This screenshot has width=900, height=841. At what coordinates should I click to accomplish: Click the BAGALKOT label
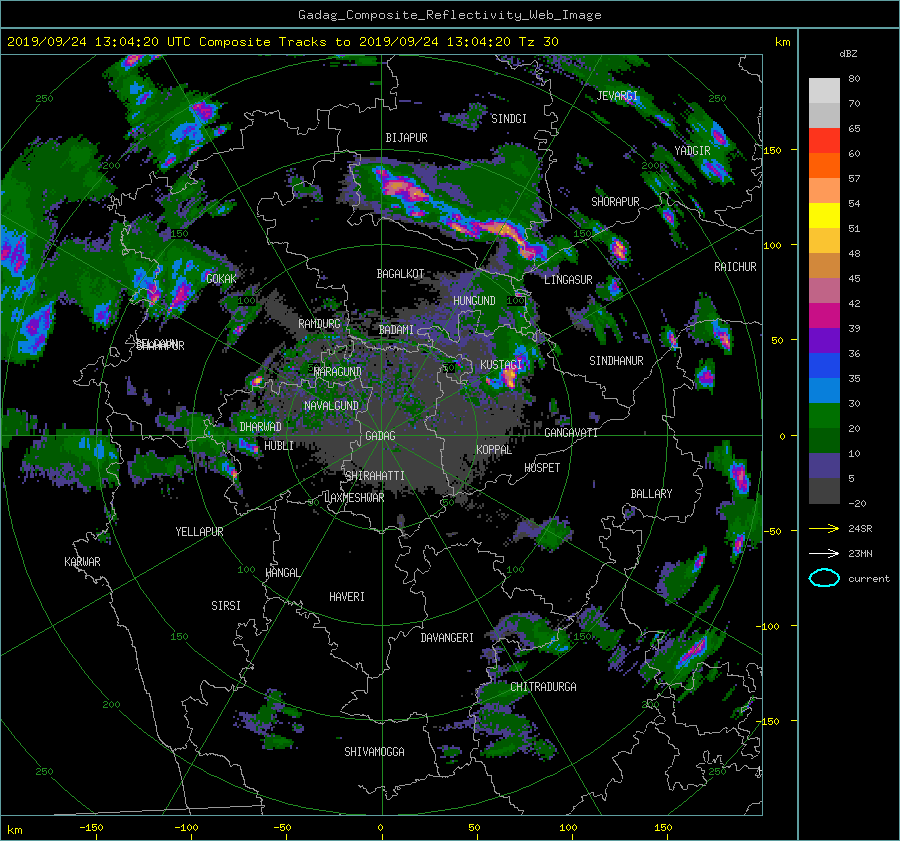click(x=400, y=274)
